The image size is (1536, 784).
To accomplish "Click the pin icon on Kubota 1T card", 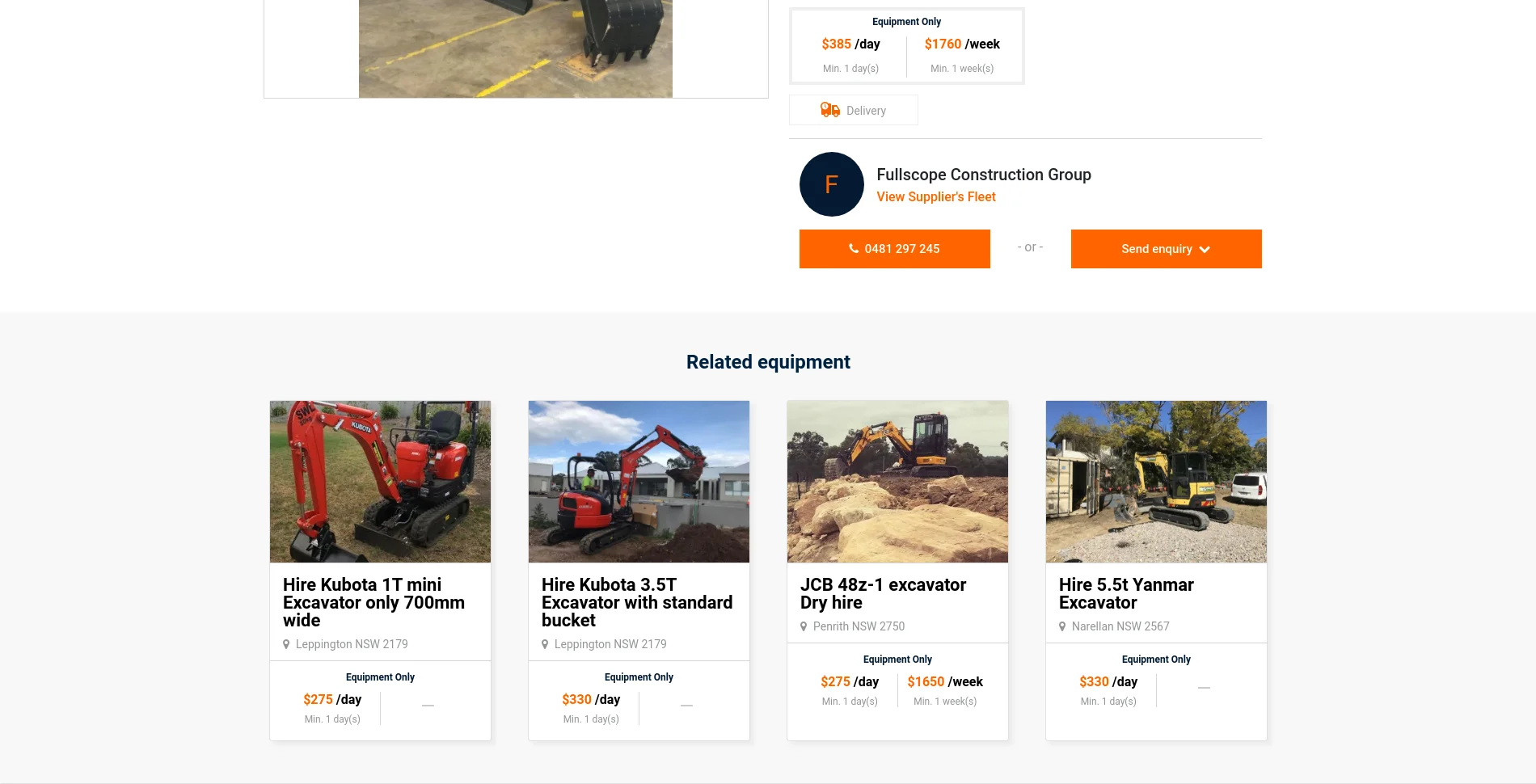I will pyautogui.click(x=286, y=644).
